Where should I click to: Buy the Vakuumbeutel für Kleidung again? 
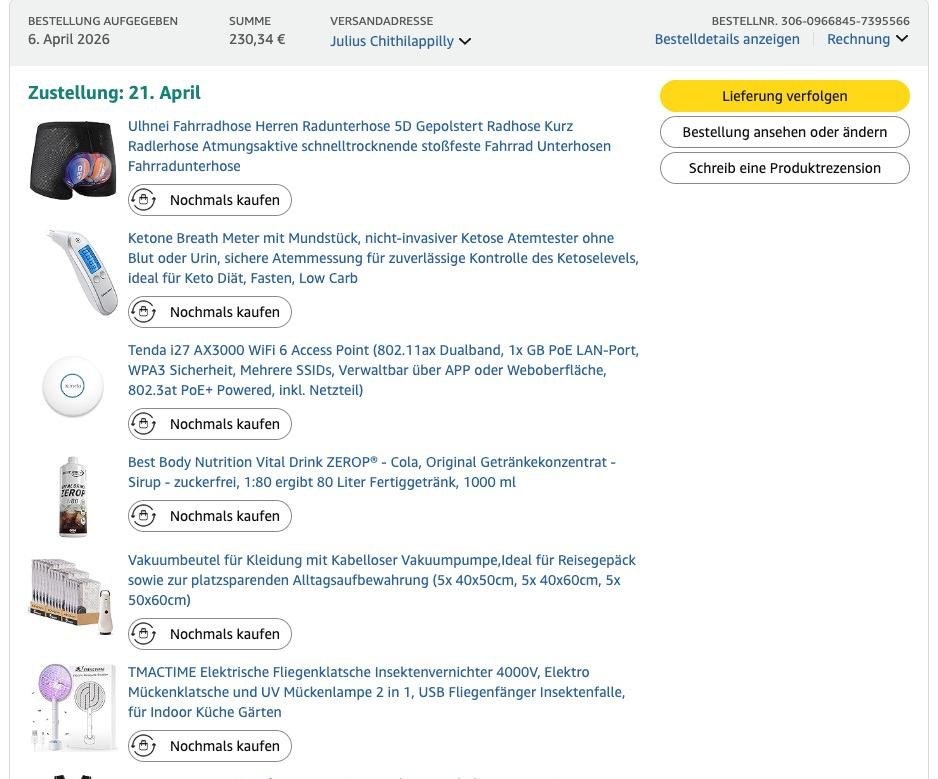211,634
